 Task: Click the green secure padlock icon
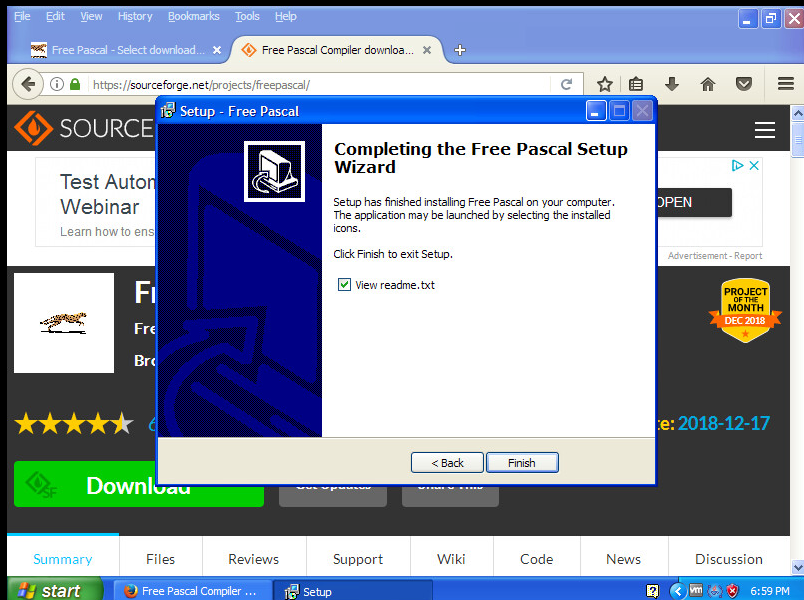point(75,84)
